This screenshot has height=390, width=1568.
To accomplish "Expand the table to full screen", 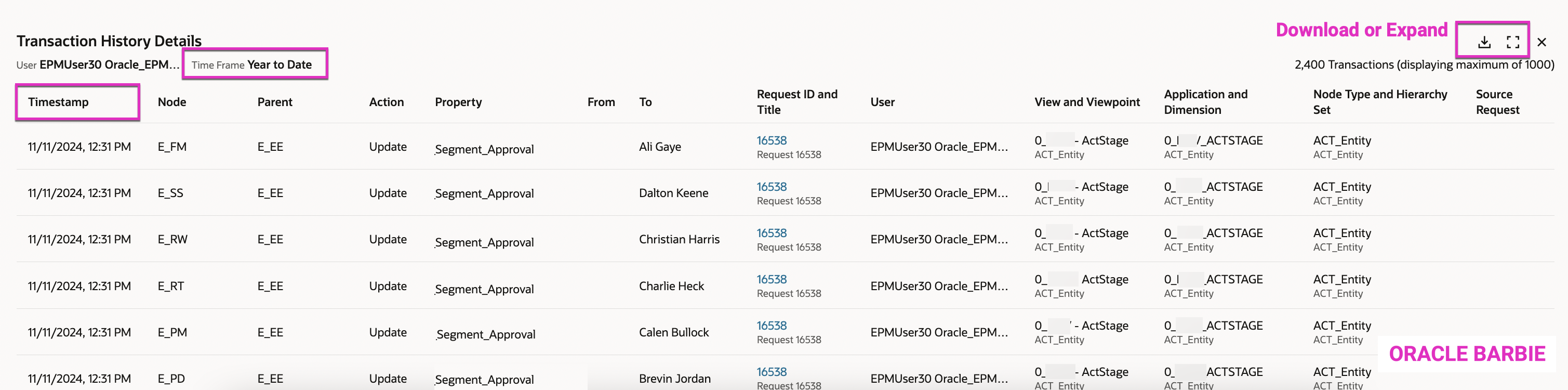I will pyautogui.click(x=1512, y=42).
